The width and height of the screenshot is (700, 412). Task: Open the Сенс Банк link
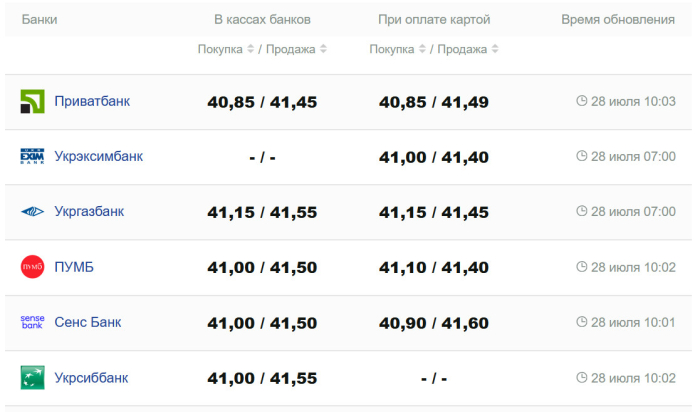click(87, 322)
